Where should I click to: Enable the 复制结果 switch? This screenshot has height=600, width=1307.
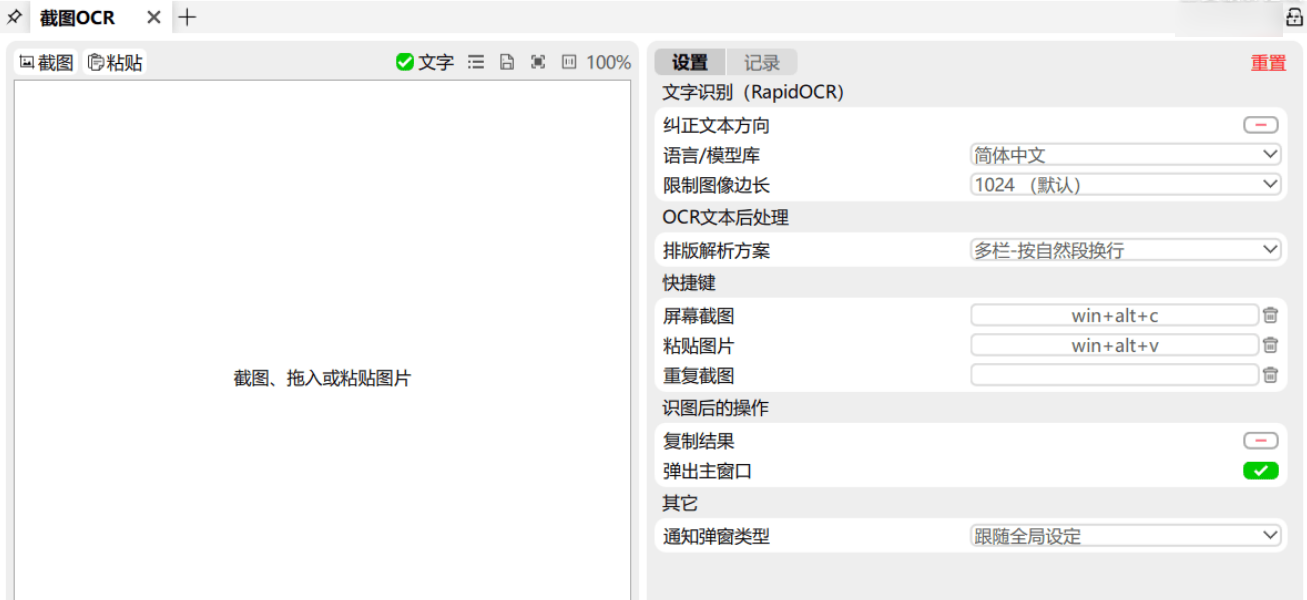[x=1260, y=441]
